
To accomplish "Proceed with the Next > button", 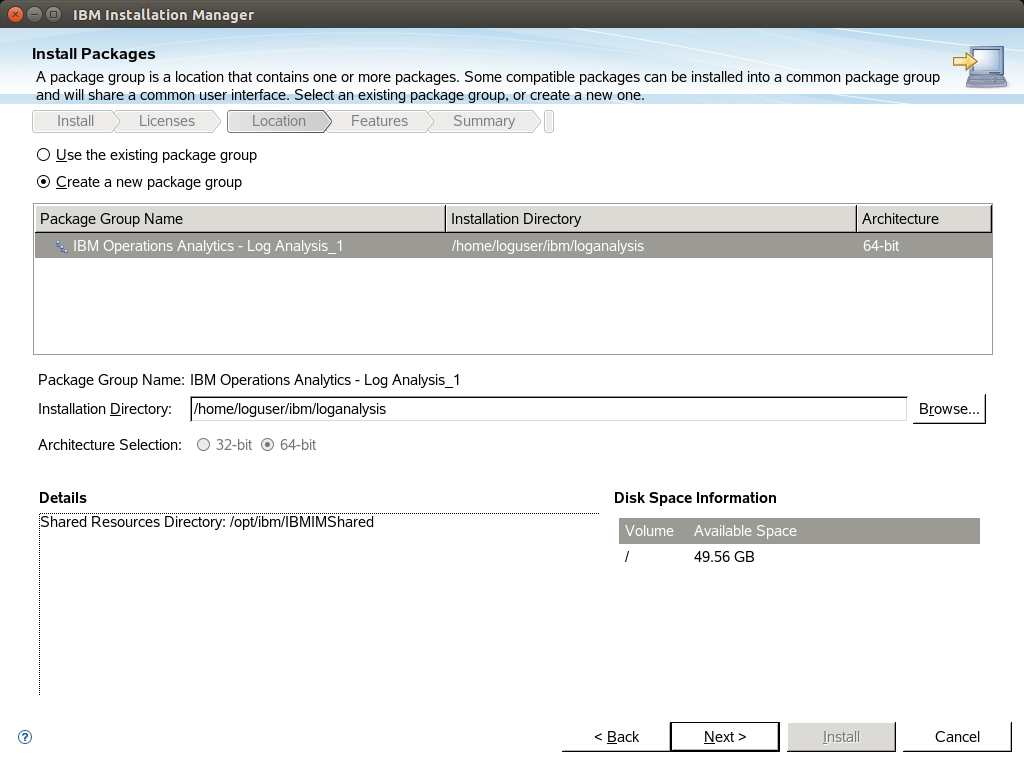I will pos(725,737).
